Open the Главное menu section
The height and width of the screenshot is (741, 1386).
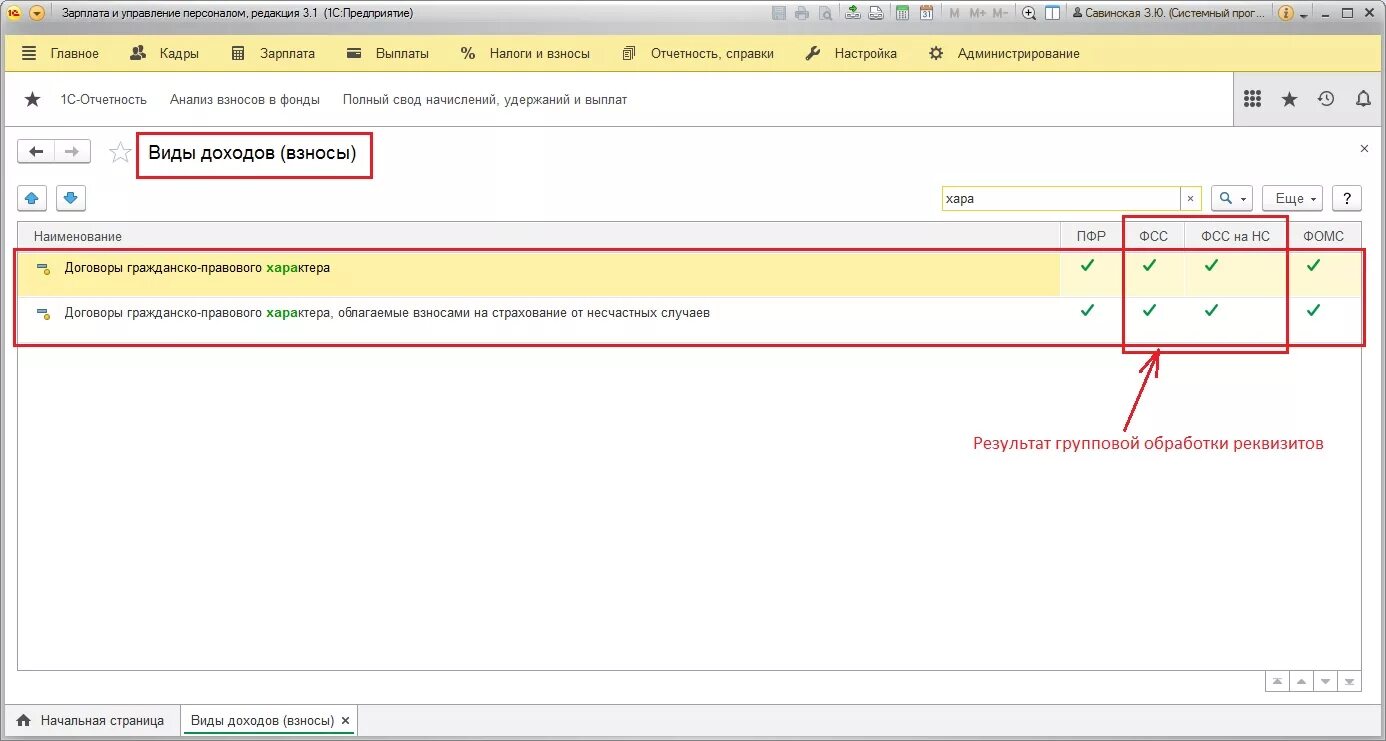click(60, 54)
